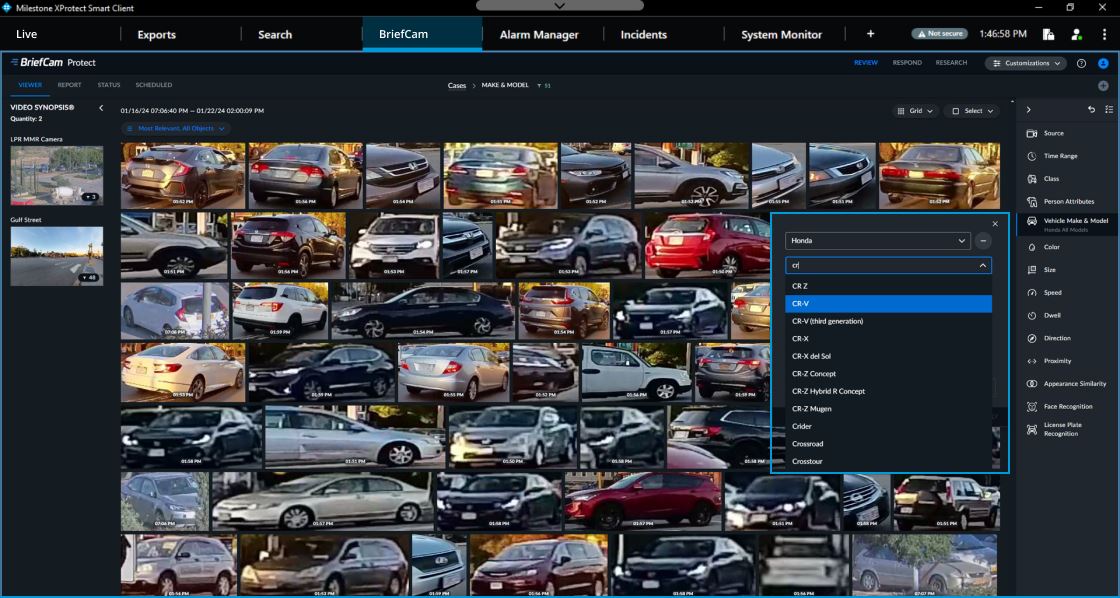Select the LPR MMR Camera thumbnail
The image size is (1120, 598).
pyautogui.click(x=57, y=175)
